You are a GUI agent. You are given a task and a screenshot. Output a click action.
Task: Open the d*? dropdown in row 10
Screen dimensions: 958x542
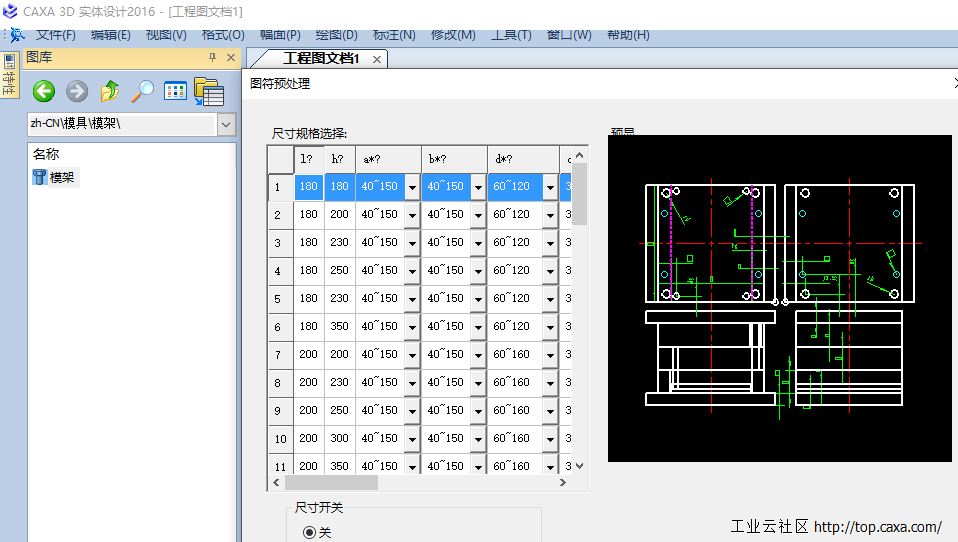tap(550, 439)
